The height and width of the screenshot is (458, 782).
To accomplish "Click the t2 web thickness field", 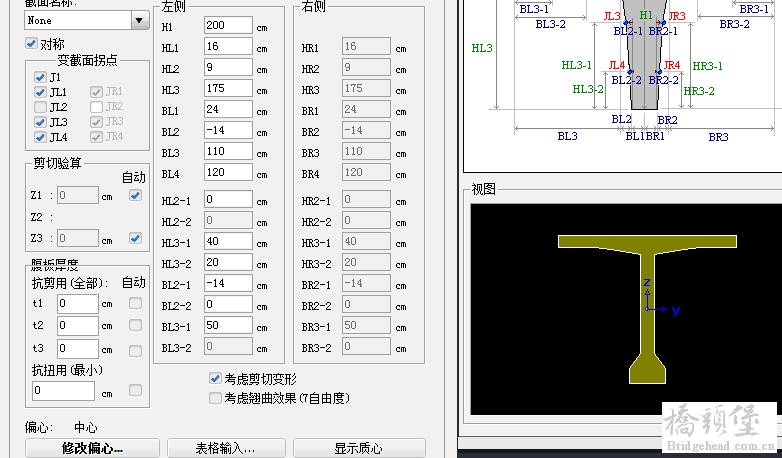I will (x=78, y=326).
